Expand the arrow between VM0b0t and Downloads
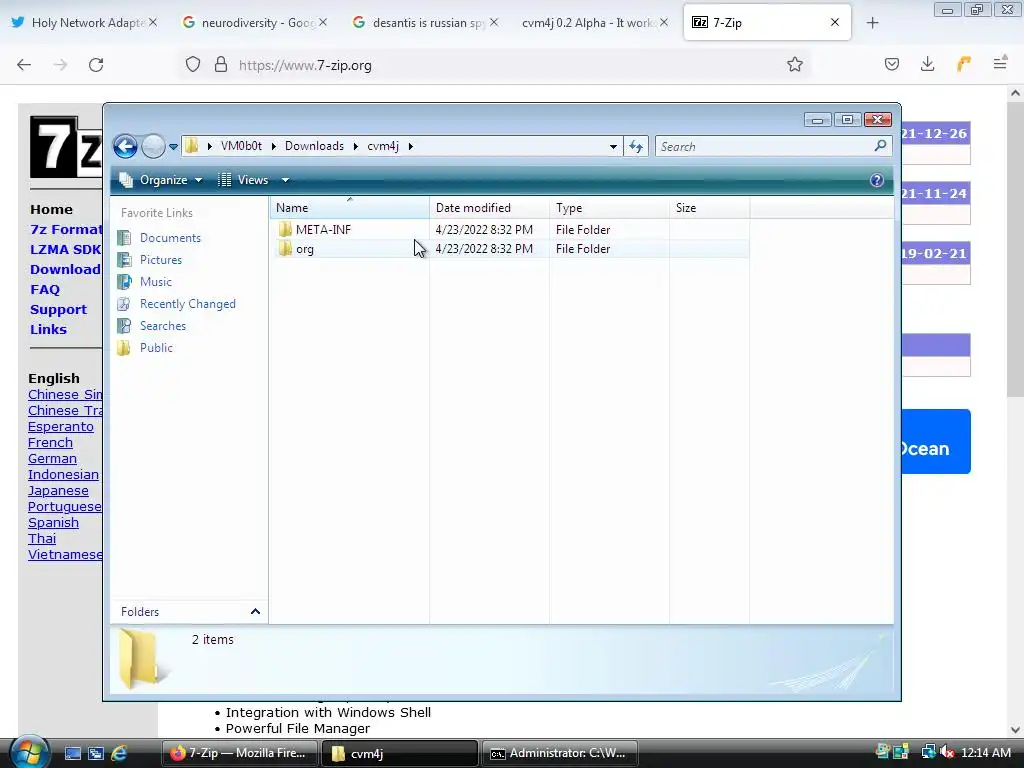Screen dimensions: 1024x768 tap(274, 146)
